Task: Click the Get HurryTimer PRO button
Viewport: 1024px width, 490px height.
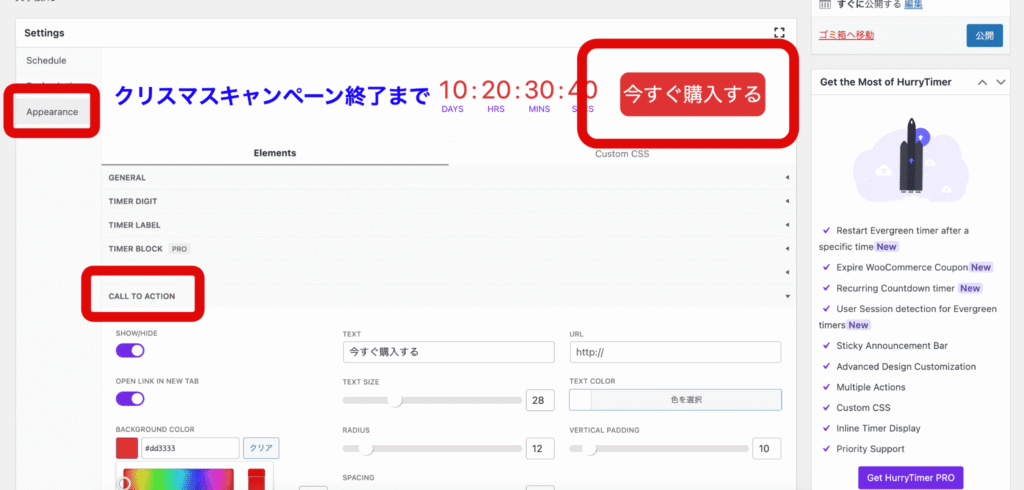Action: tap(910, 478)
